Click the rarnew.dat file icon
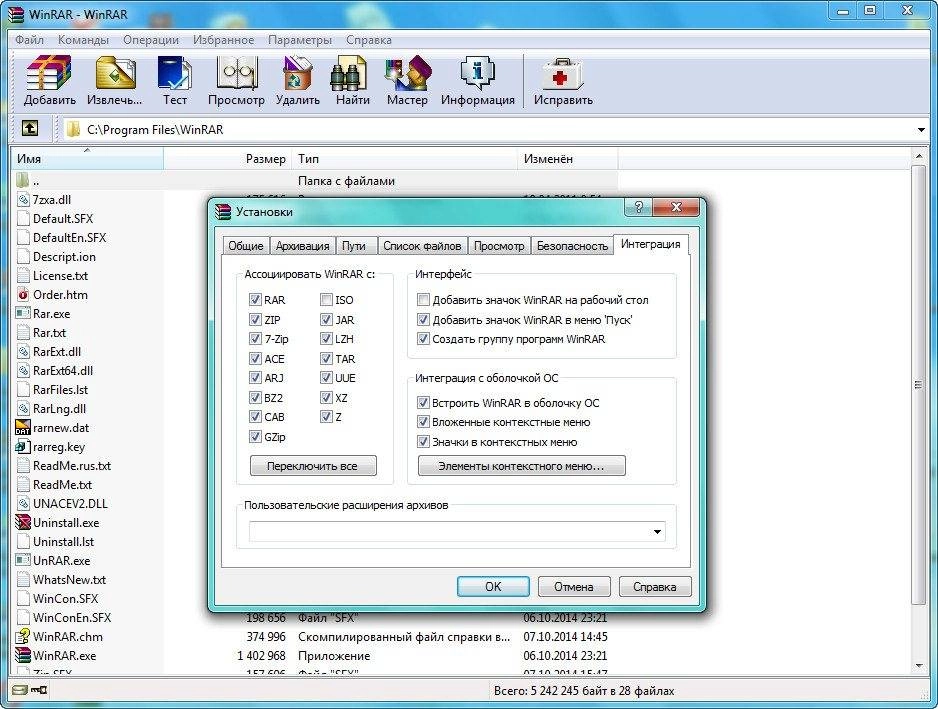The width and height of the screenshot is (938, 709). click(23, 427)
